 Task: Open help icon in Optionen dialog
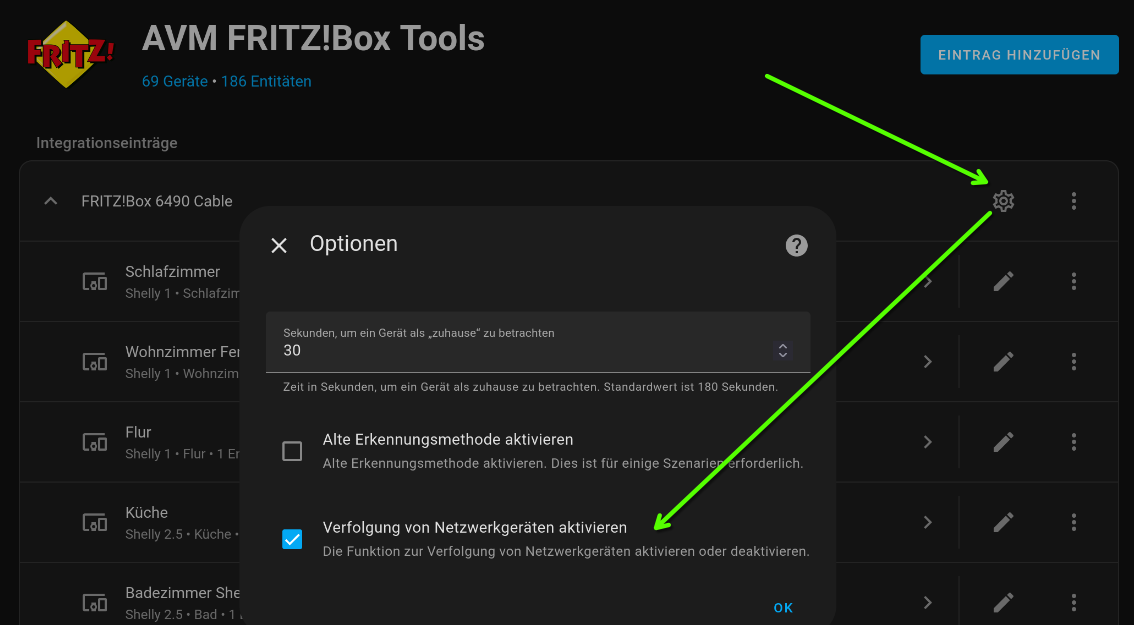(796, 245)
